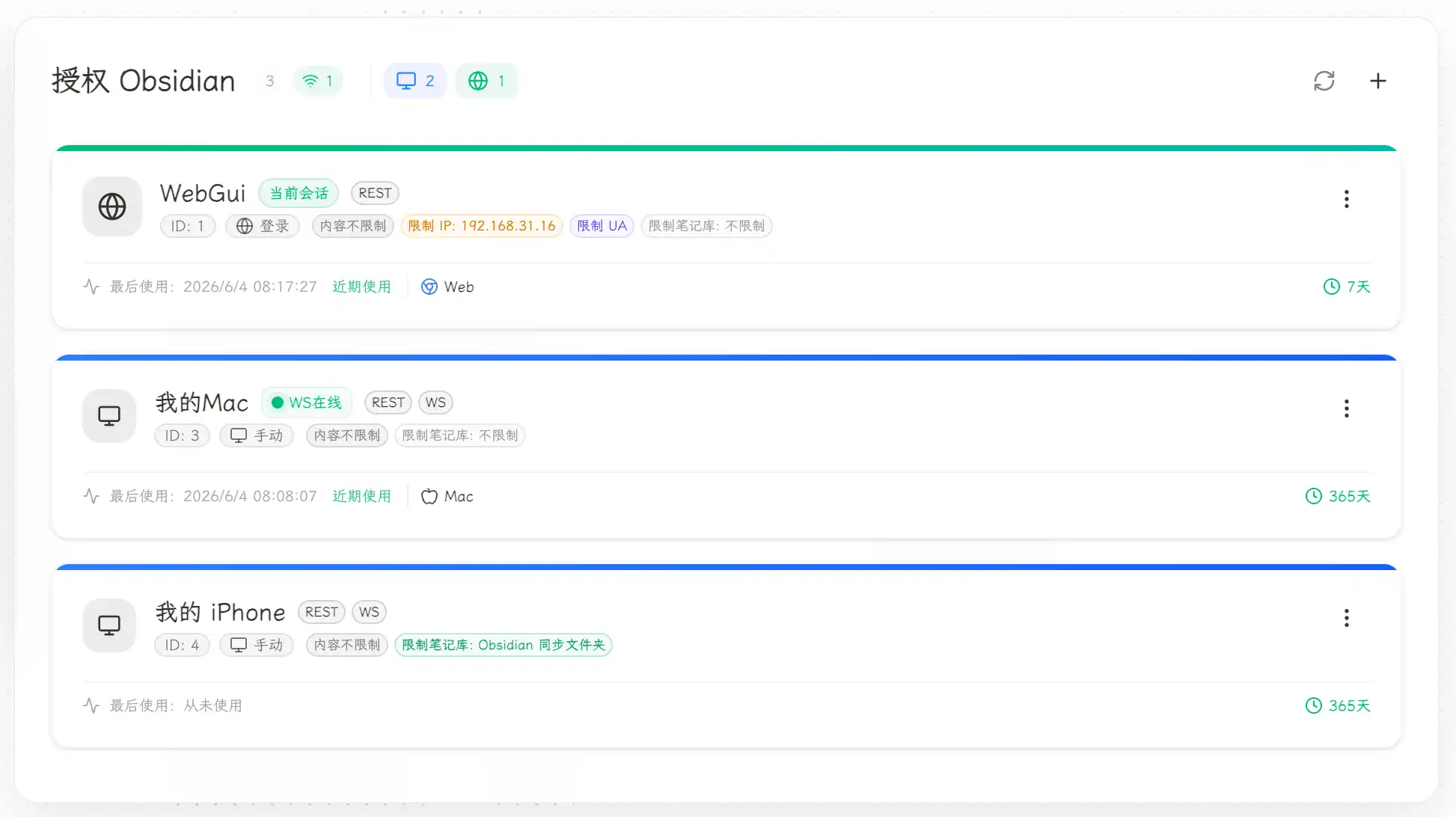Click the Chrome Web browser icon
The image size is (1456, 817).
coord(429,287)
